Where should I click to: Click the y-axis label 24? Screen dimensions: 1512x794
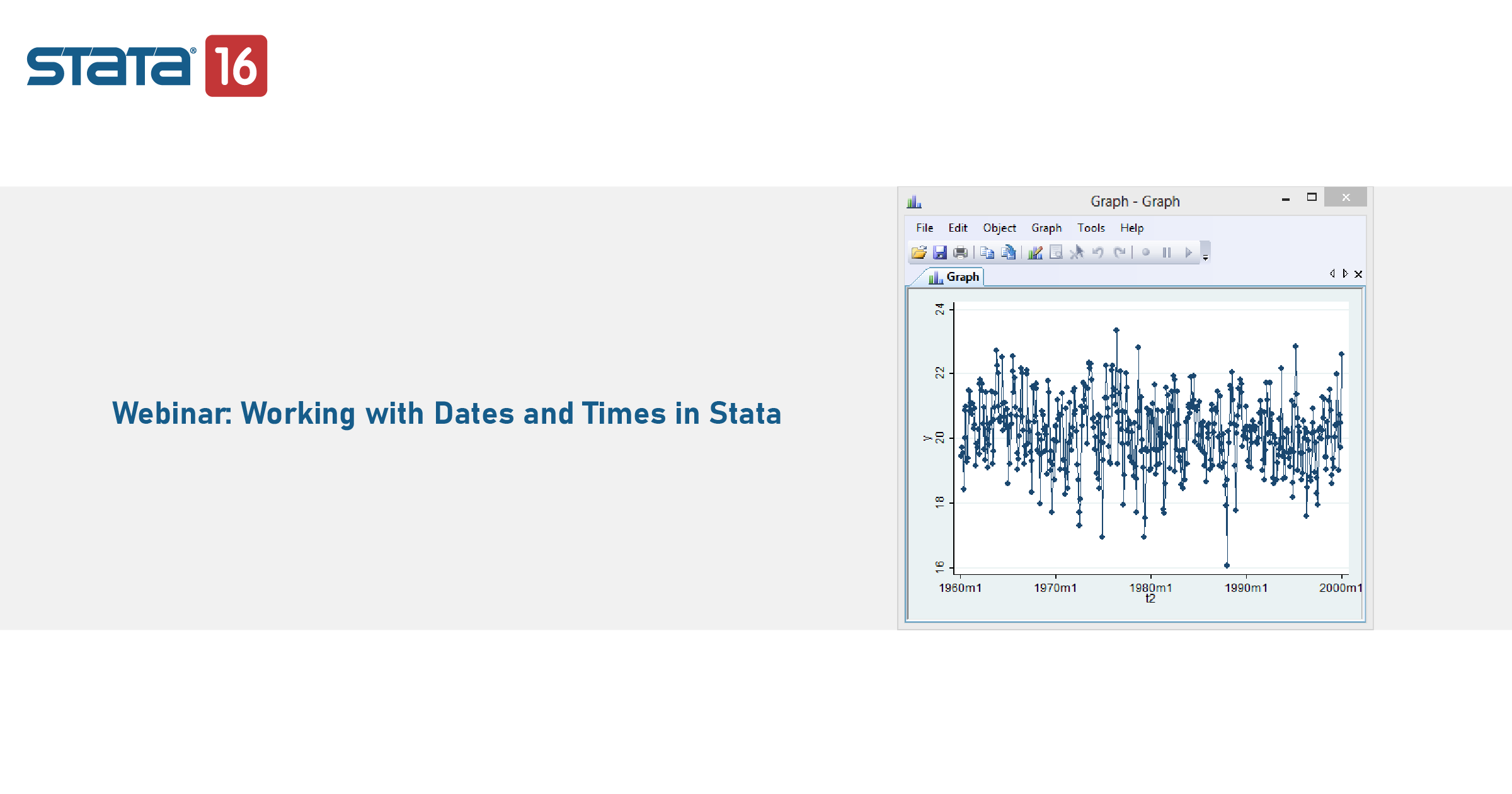940,309
